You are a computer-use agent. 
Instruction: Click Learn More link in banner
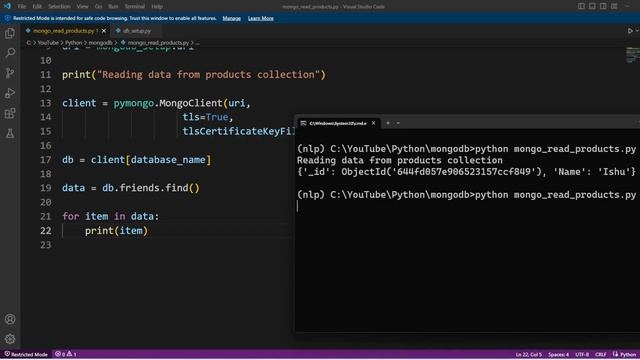click(260, 18)
